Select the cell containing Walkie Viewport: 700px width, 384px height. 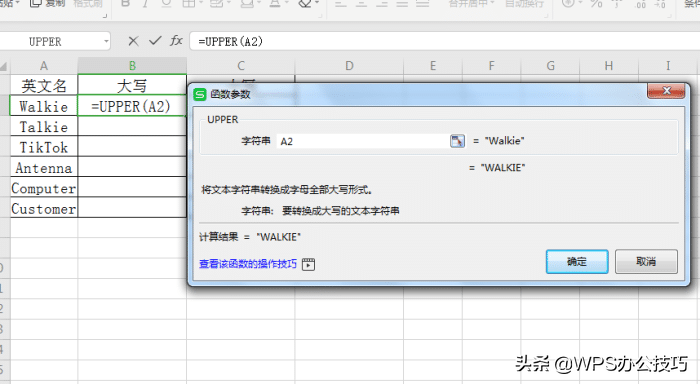[44, 106]
